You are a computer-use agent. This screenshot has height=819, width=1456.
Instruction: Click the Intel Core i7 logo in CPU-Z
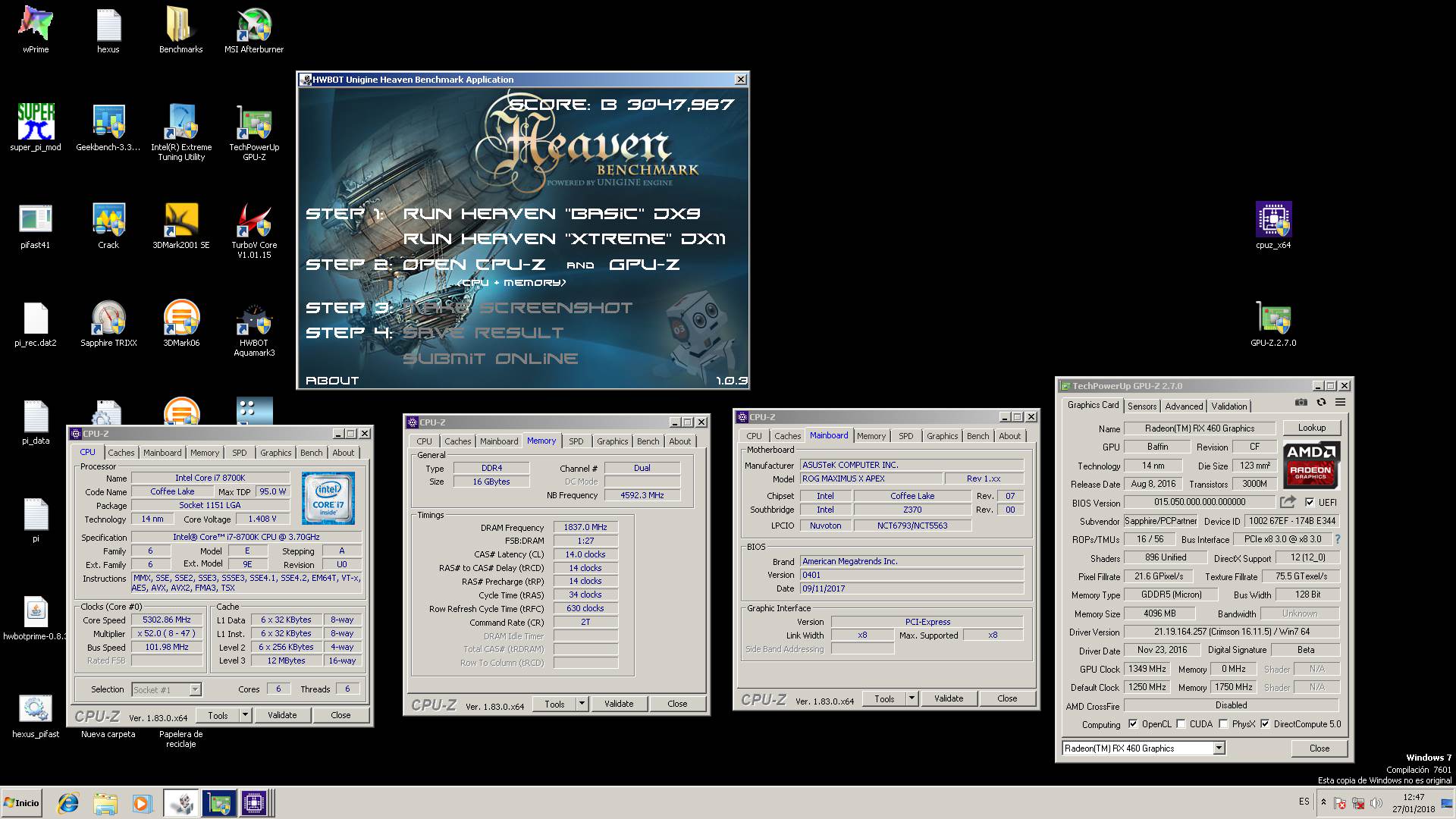pyautogui.click(x=328, y=498)
